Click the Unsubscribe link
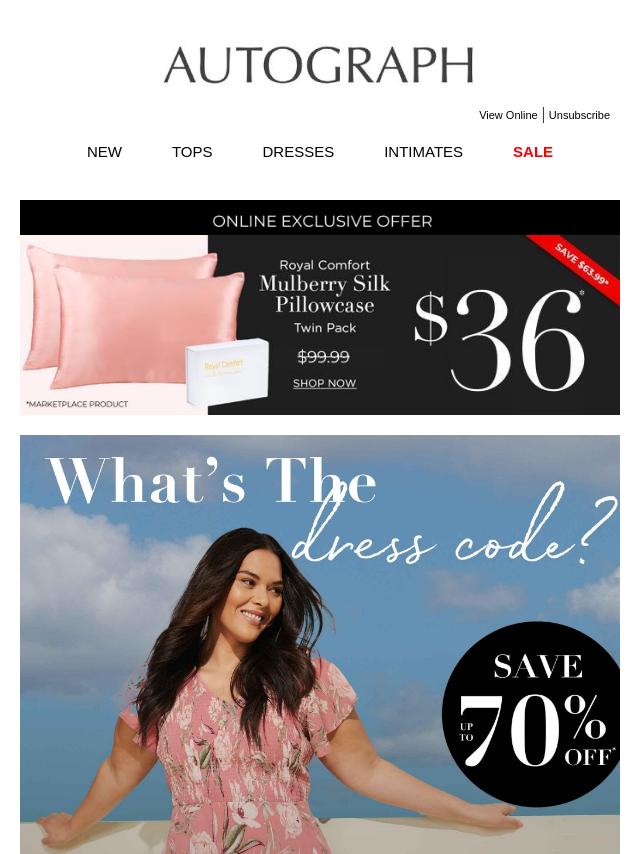Viewport: 640px width, 854px height. [579, 115]
